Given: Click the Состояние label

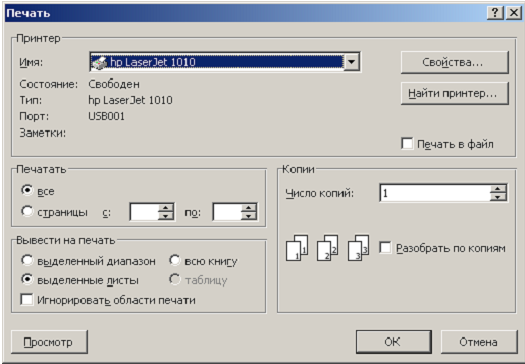Looking at the screenshot, I should [49, 84].
